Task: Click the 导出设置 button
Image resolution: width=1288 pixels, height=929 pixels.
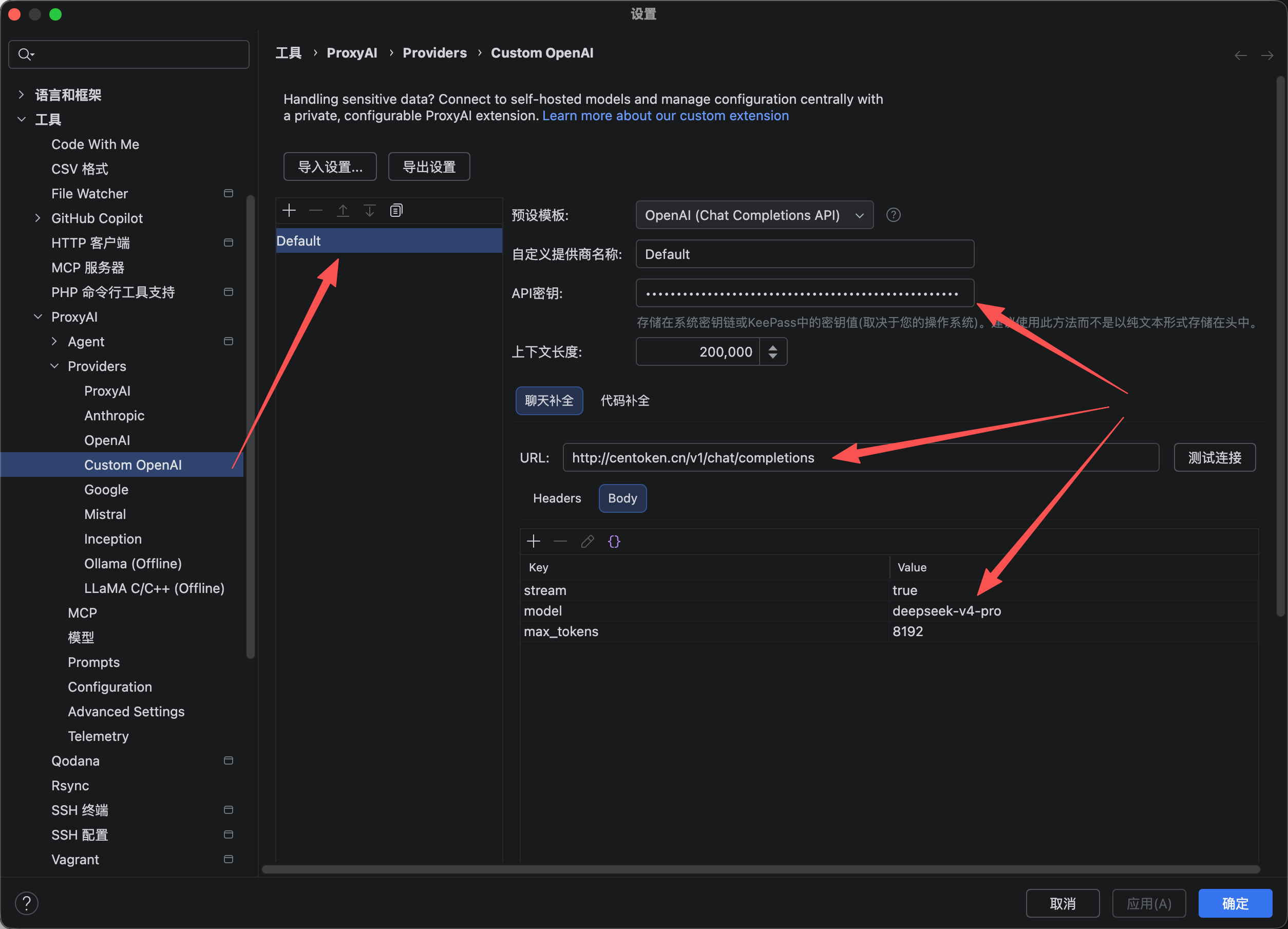Action: 429,166
